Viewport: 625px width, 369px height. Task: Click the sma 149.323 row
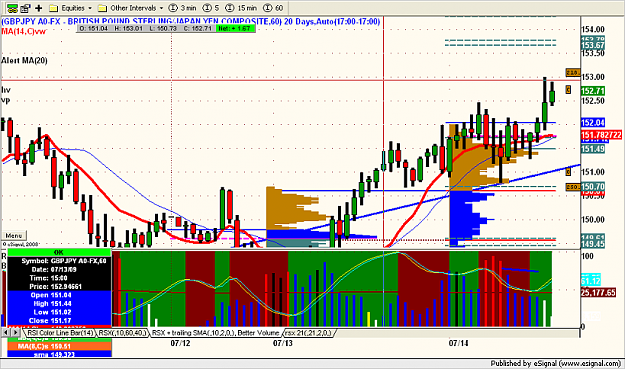tap(59, 354)
